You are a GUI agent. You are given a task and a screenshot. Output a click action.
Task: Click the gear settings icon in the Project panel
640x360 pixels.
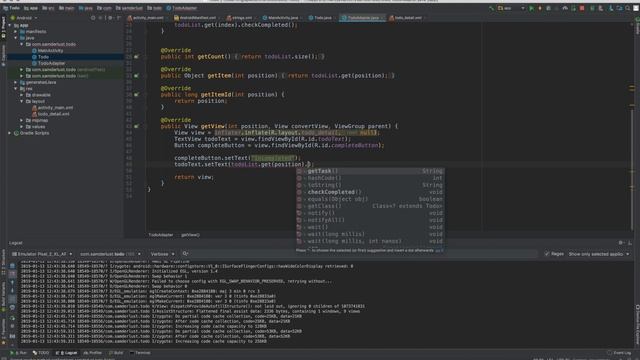[110, 18]
